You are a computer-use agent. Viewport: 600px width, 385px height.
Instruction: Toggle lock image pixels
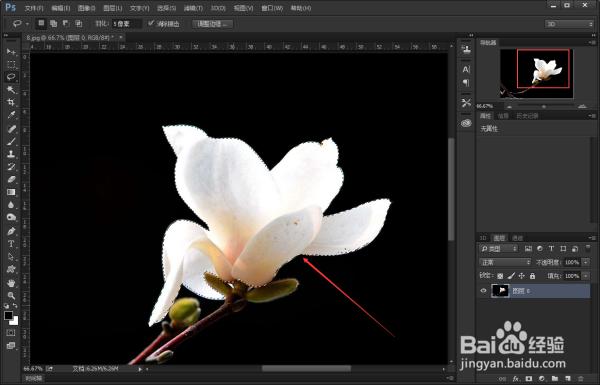[x=511, y=276]
